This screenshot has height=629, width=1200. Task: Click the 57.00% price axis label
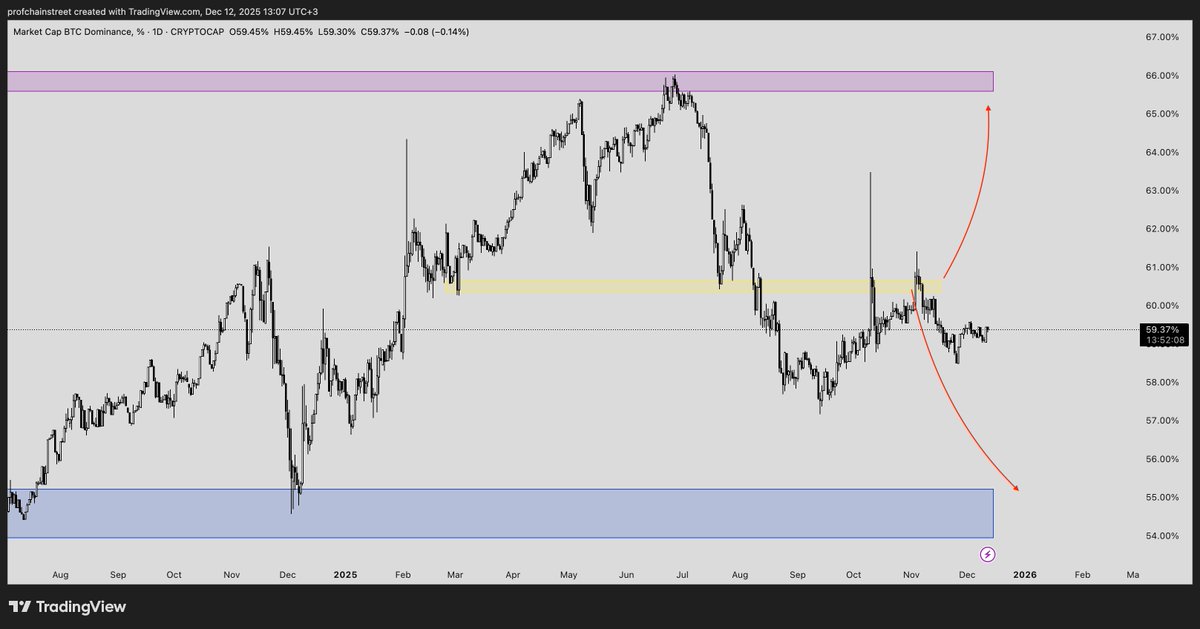(1162, 420)
